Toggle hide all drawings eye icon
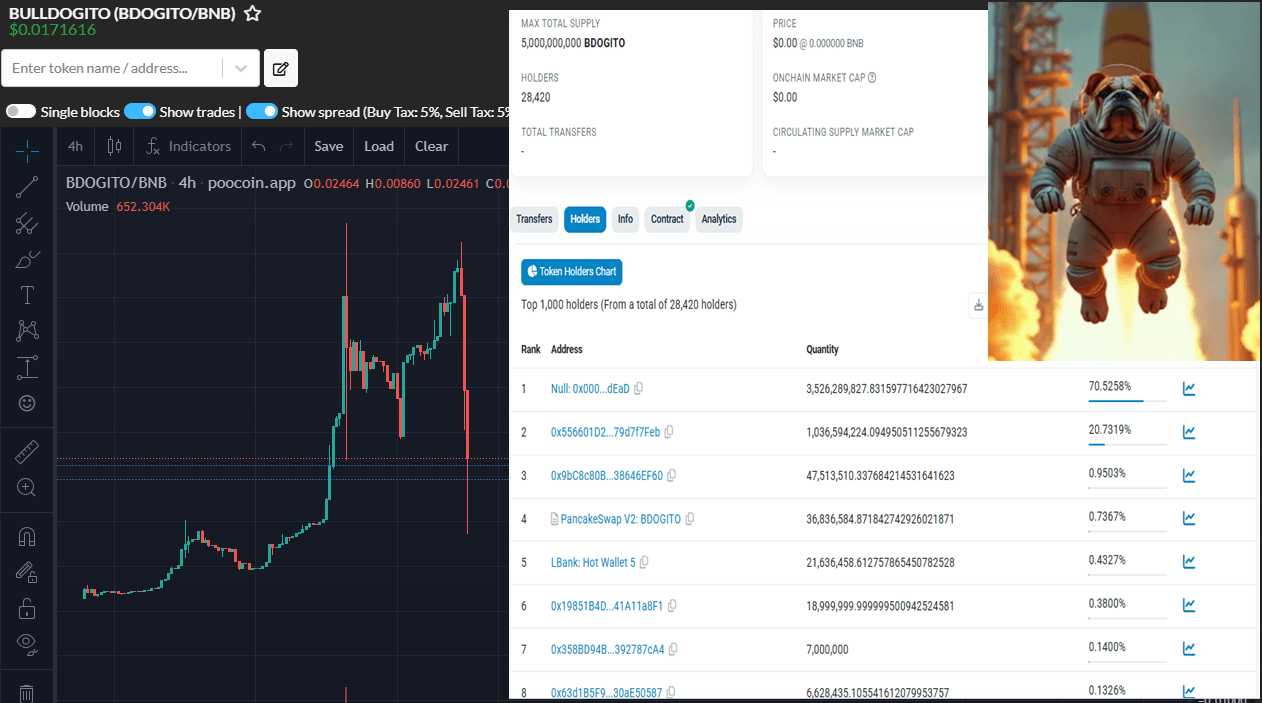Viewport: 1262px width, 703px height. [27, 644]
